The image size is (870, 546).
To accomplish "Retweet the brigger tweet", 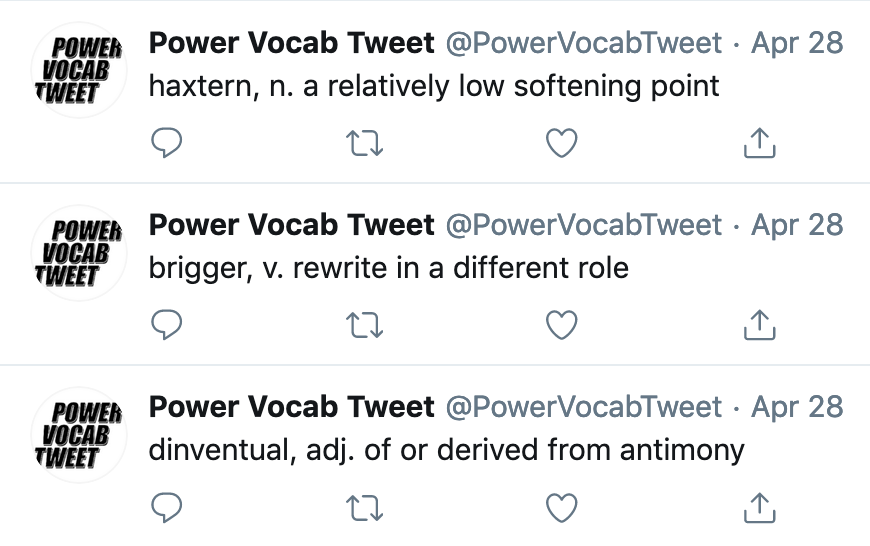I will [365, 325].
